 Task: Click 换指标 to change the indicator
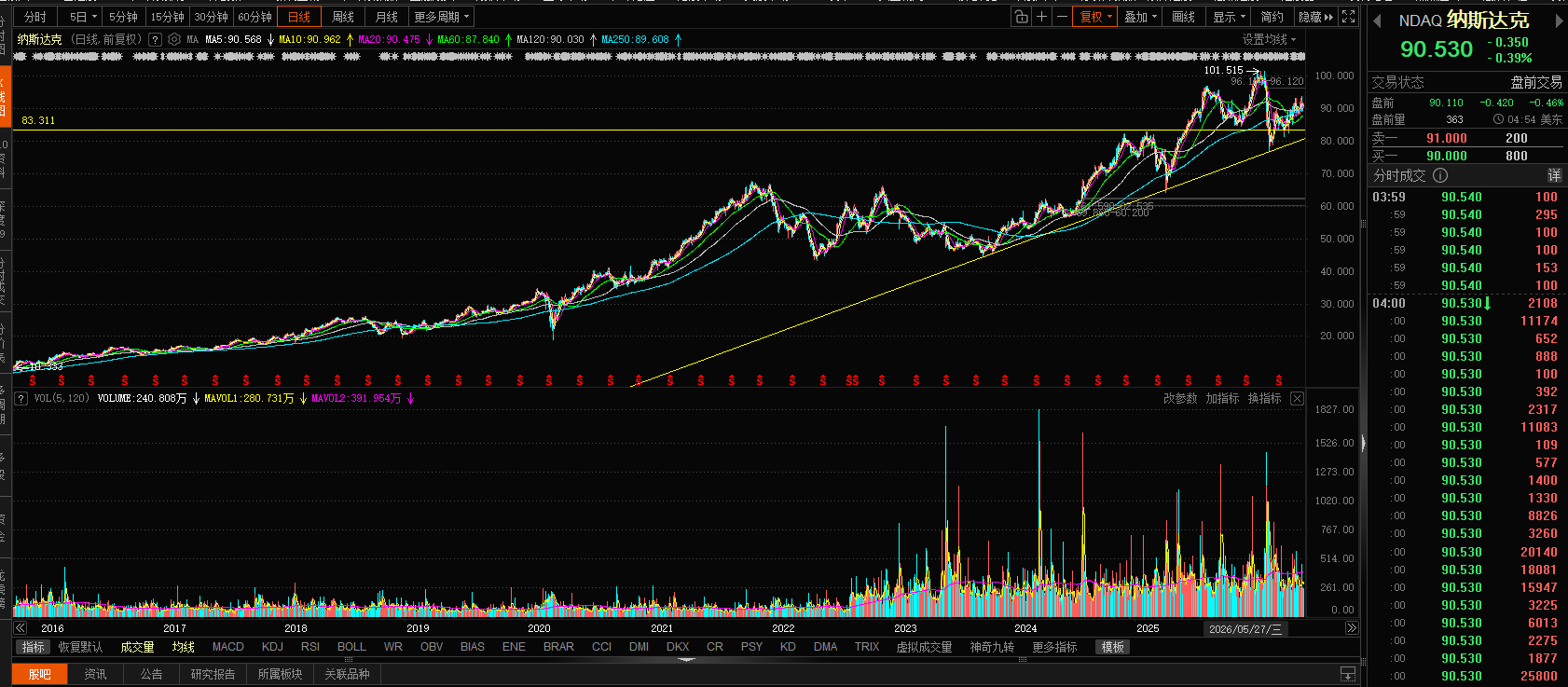coord(1264,398)
